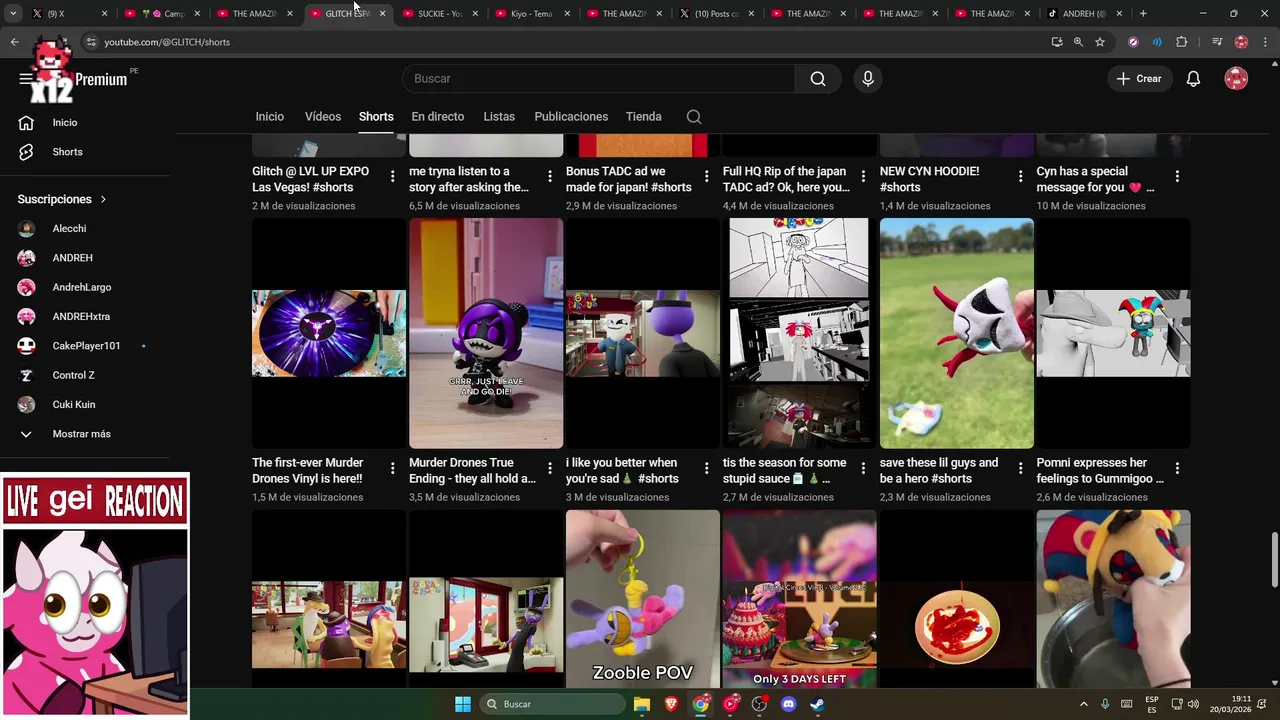Open the account avatar menu
The image size is (1280, 720).
click(x=1236, y=79)
